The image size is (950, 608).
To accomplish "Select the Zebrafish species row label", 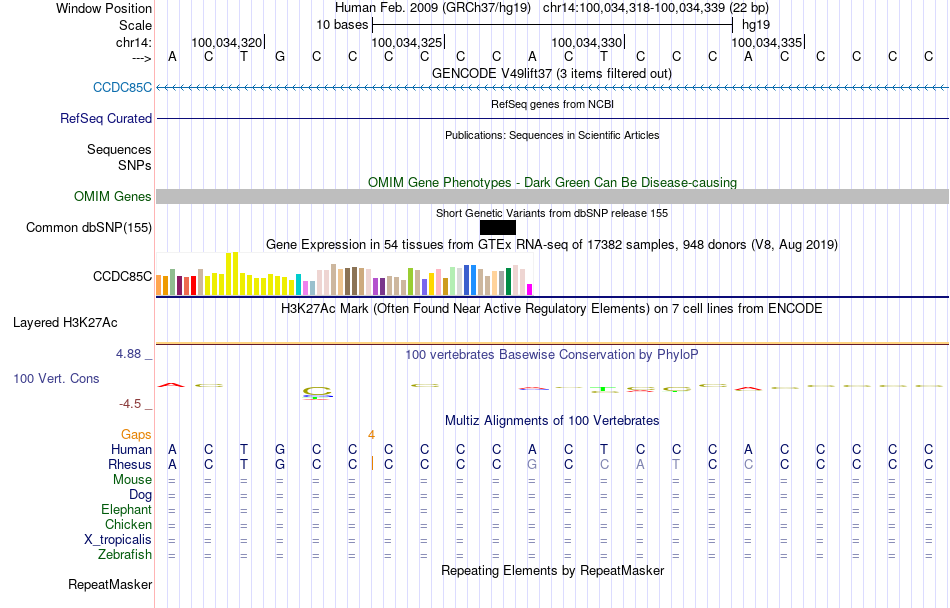I will coord(125,554).
